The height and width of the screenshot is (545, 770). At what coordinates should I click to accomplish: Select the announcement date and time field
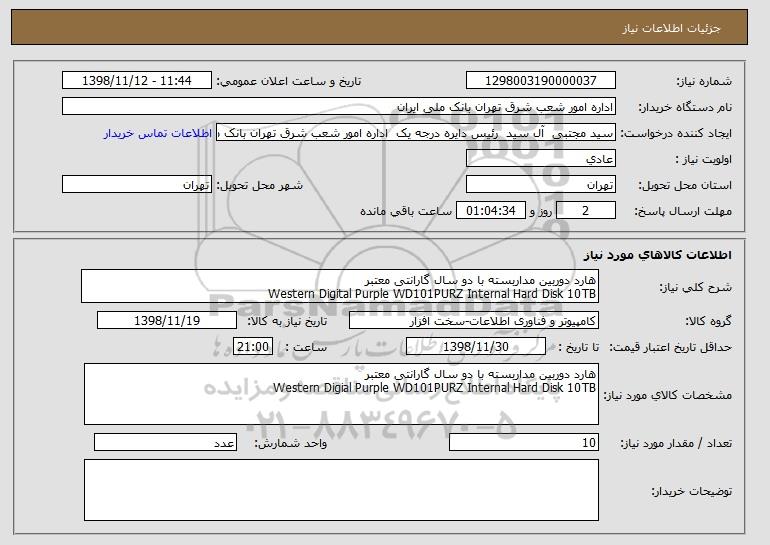[x=137, y=81]
